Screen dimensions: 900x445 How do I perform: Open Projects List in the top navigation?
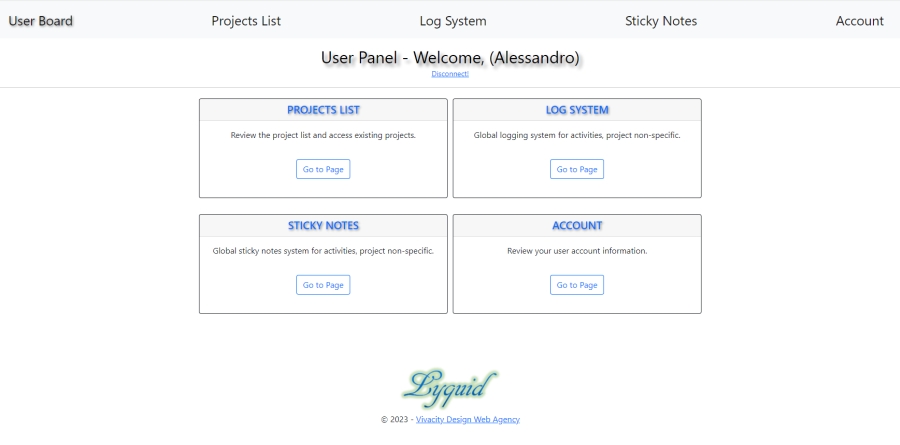246,21
